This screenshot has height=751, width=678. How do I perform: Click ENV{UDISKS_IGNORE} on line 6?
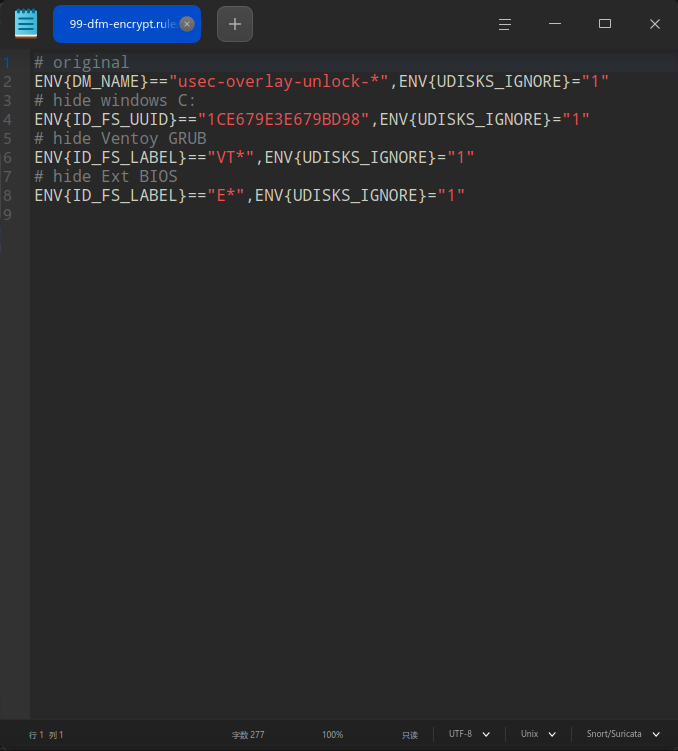click(x=350, y=157)
